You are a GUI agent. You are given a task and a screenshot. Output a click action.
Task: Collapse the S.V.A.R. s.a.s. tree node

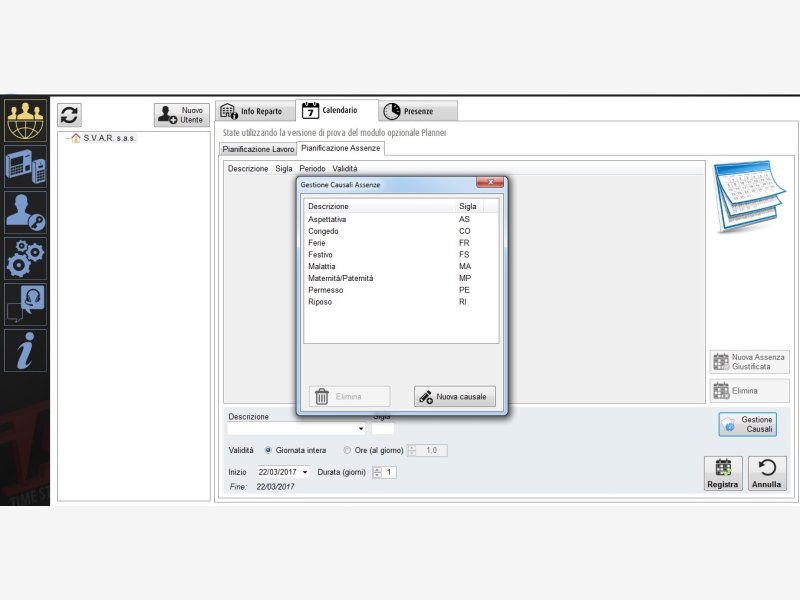[x=65, y=138]
